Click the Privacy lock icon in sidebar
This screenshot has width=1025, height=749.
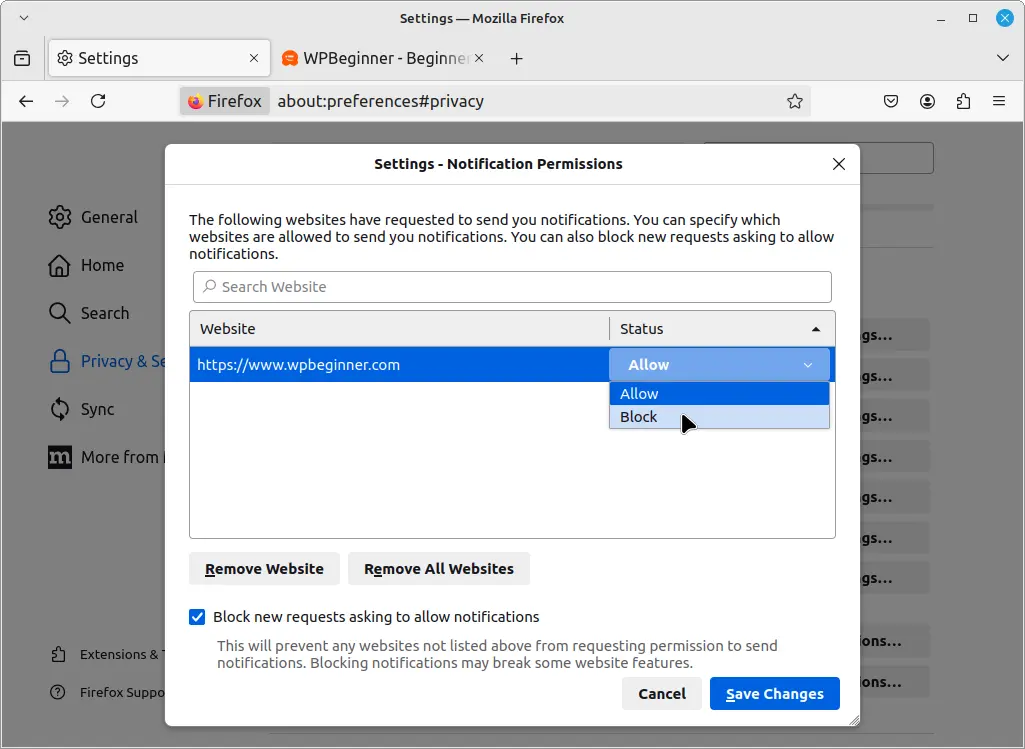[x=59, y=361]
